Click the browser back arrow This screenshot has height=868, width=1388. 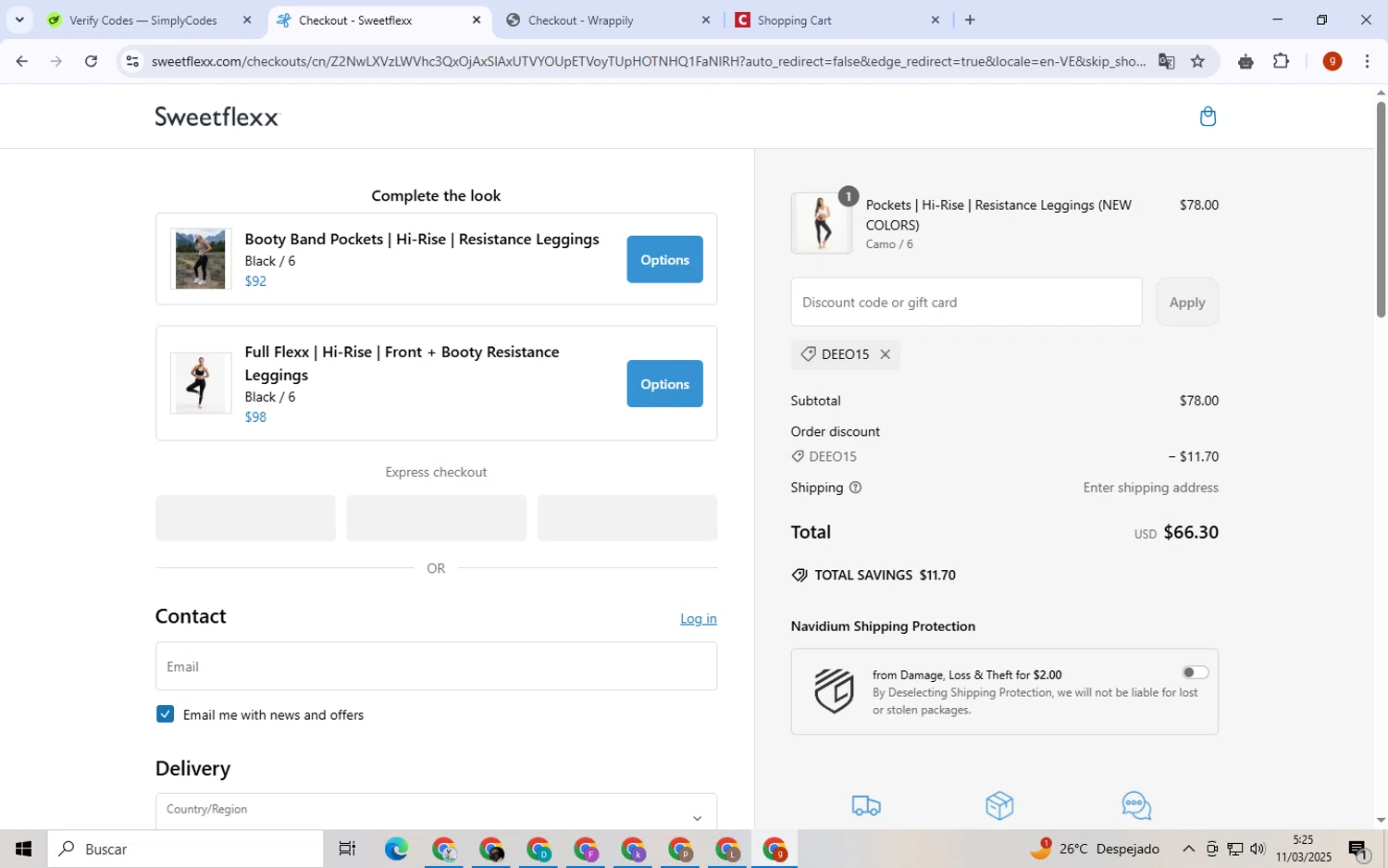coord(21,61)
